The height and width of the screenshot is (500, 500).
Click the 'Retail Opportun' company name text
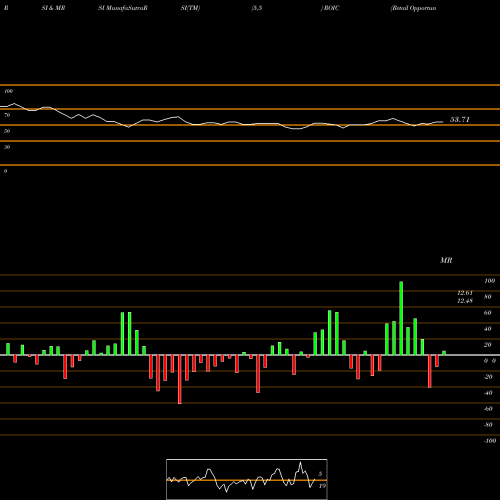coord(414,8)
